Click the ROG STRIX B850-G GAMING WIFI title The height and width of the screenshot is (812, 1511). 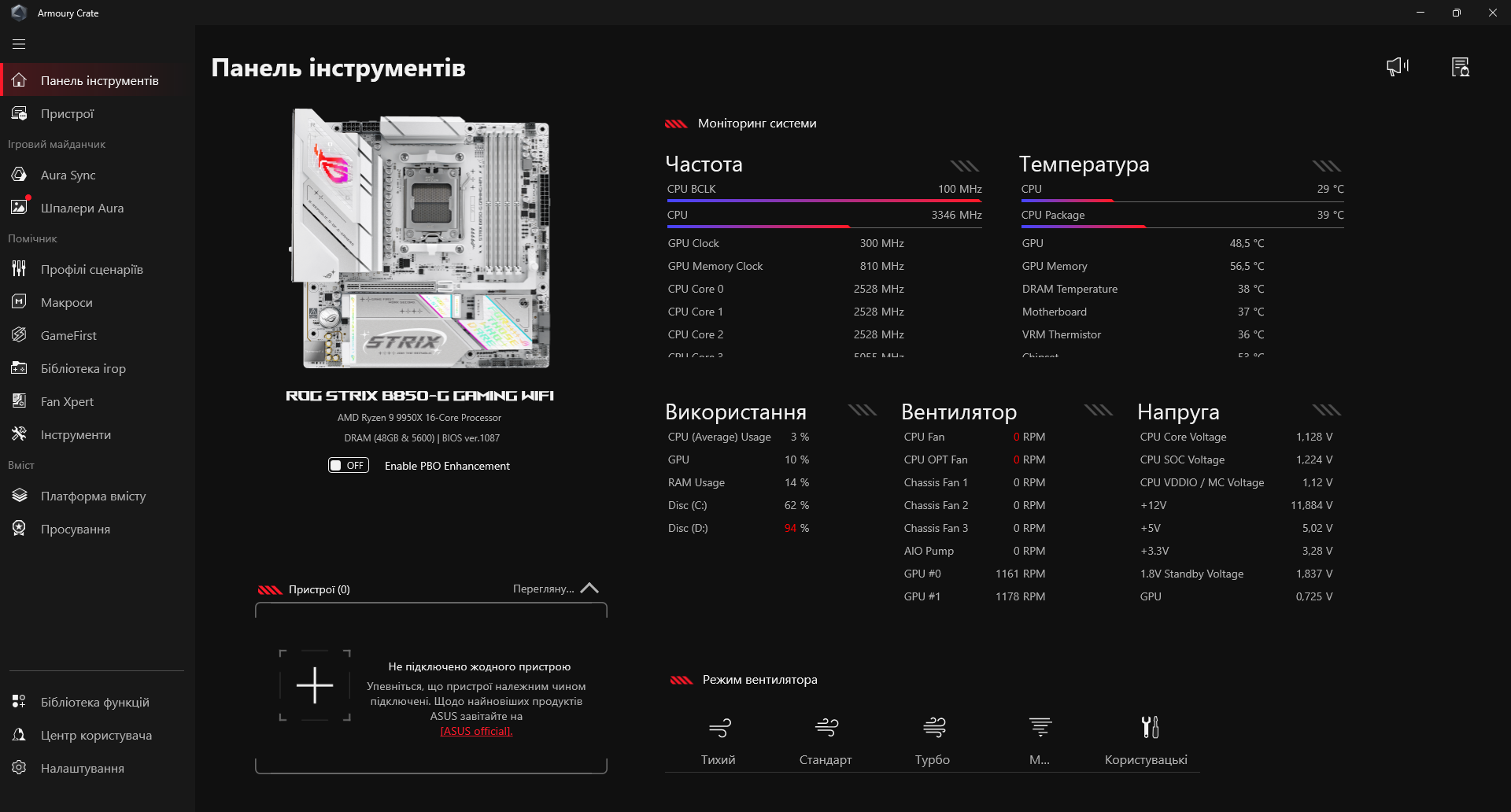(420, 396)
